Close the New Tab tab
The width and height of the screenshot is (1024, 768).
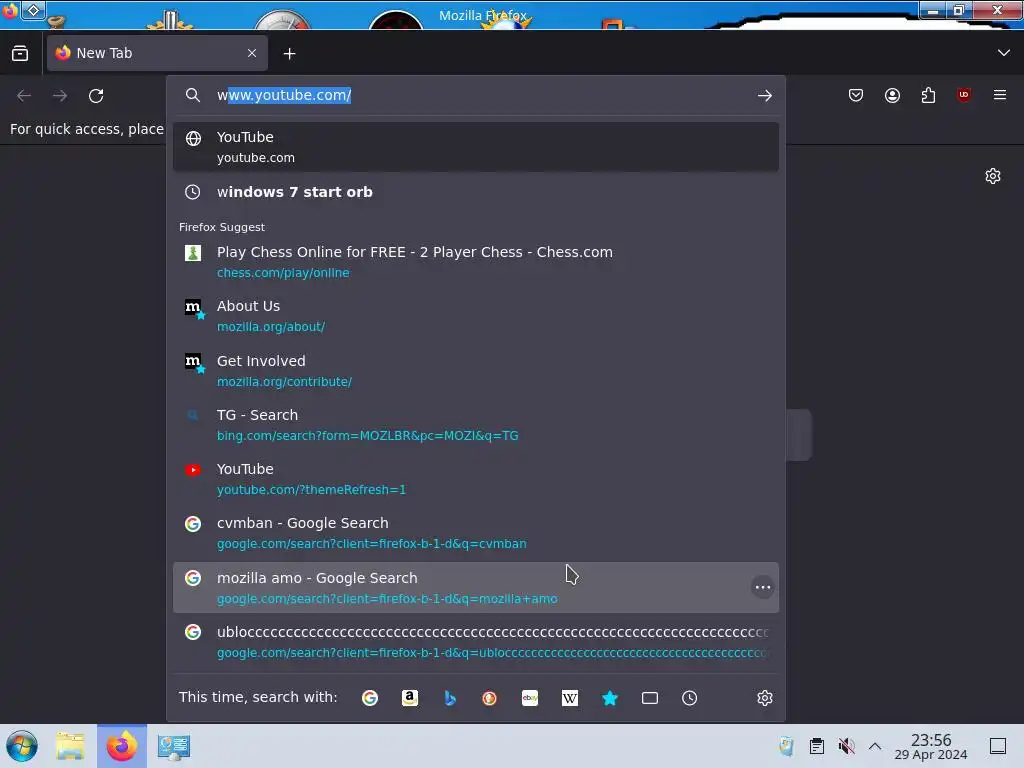coord(252,53)
